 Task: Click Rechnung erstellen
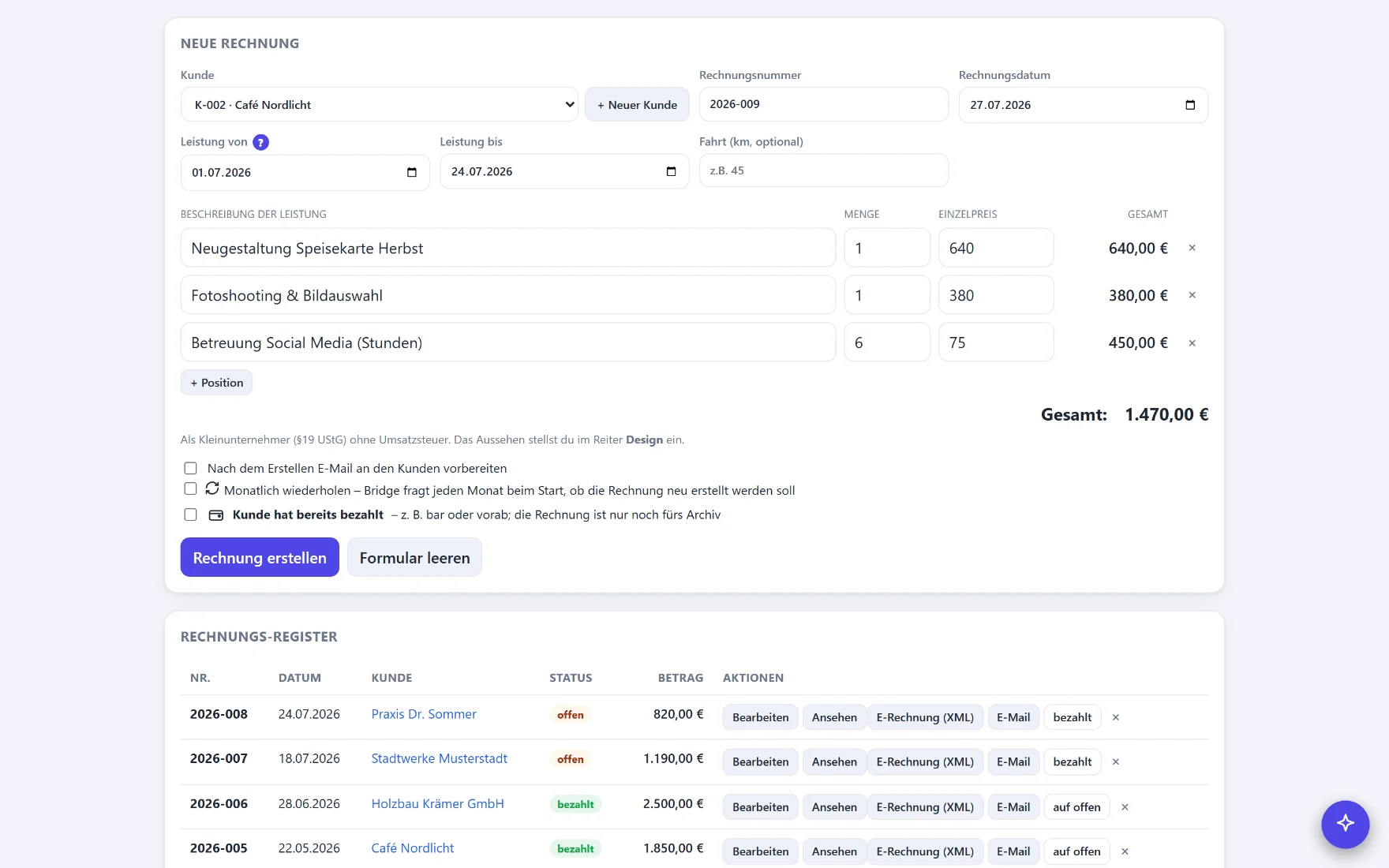click(260, 557)
